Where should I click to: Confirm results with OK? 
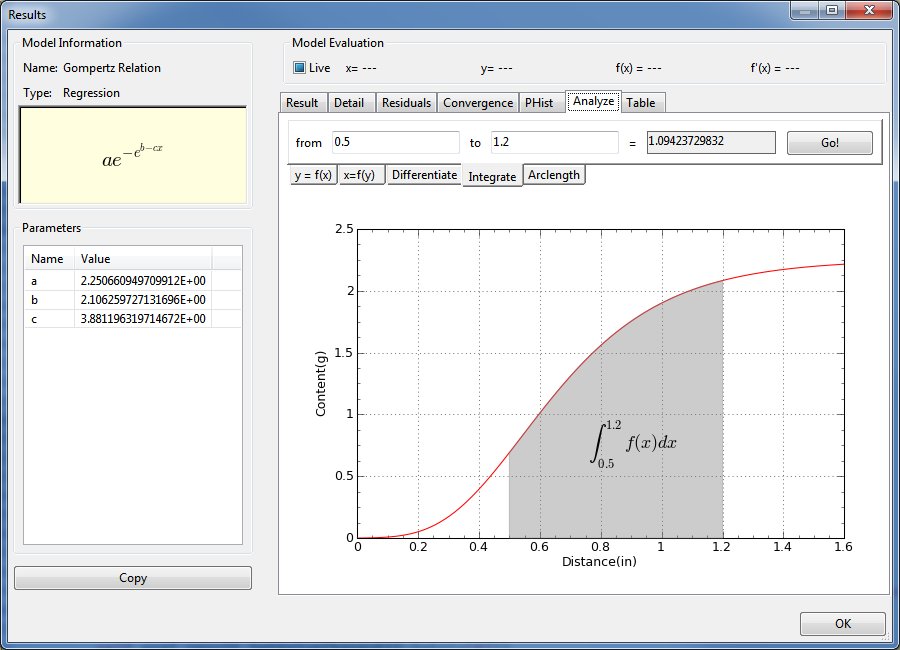pos(842,623)
